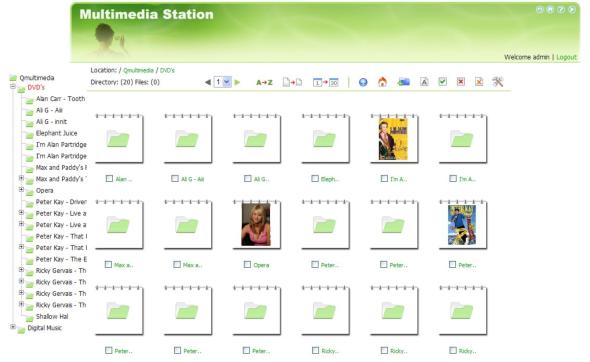Viewport: 590px width, 362px height.
Task: Click the blue globe icon
Action: point(363,82)
